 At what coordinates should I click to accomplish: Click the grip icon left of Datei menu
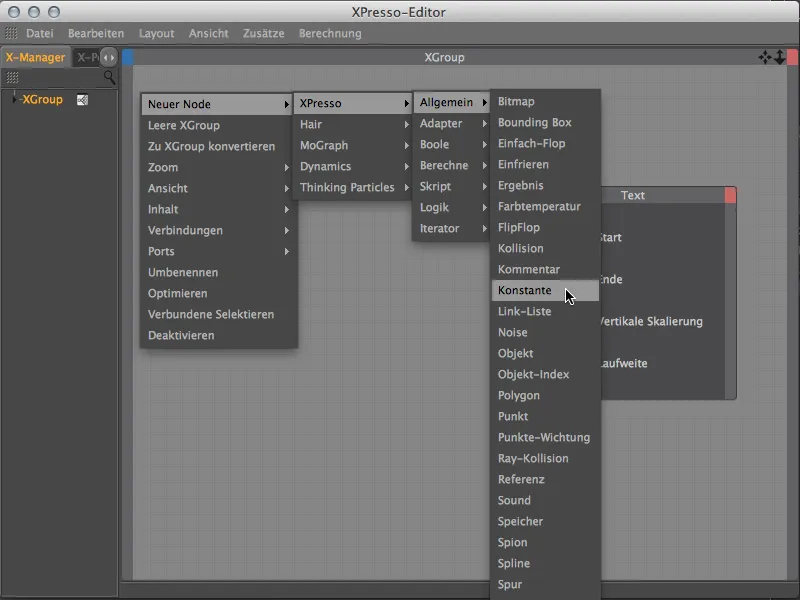11,33
